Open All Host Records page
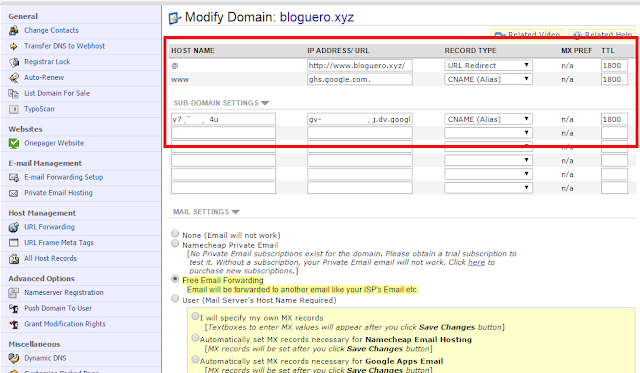Viewport: 640px width, 373px height. [x=50, y=259]
